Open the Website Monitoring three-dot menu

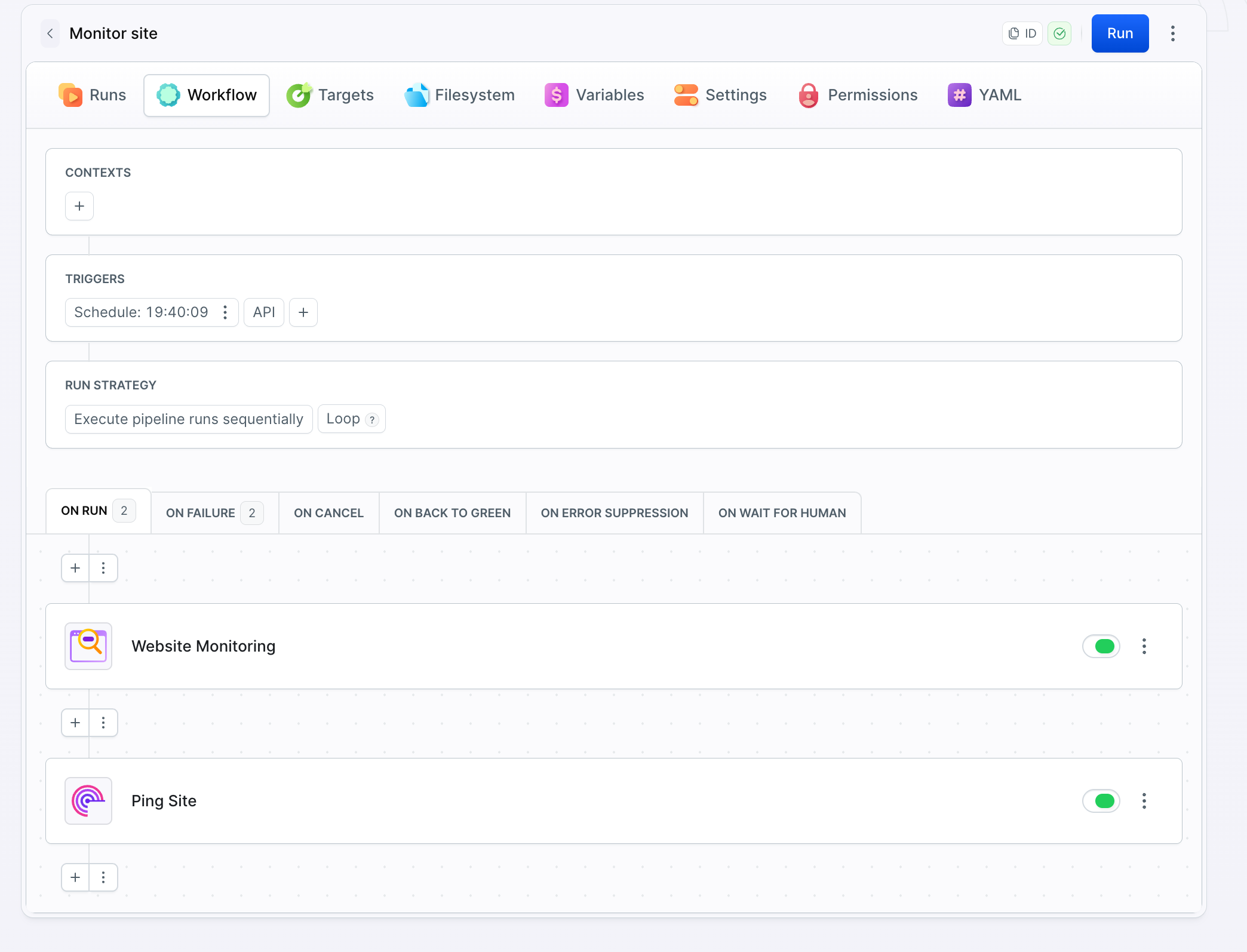point(1144,646)
